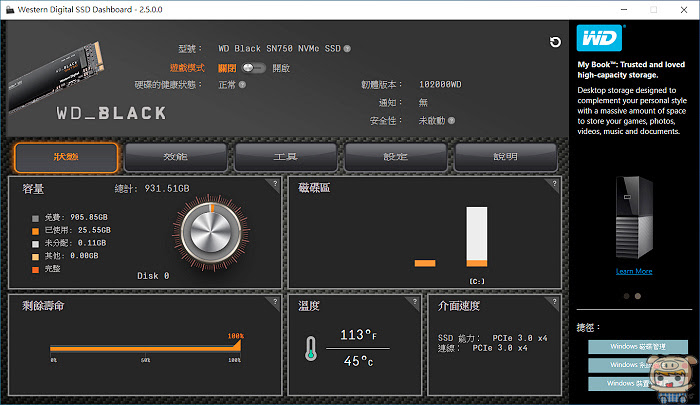This screenshot has width=700, height=405.
Task: Click the white 未分配 unallocated legend swatch
Action: tap(35, 244)
